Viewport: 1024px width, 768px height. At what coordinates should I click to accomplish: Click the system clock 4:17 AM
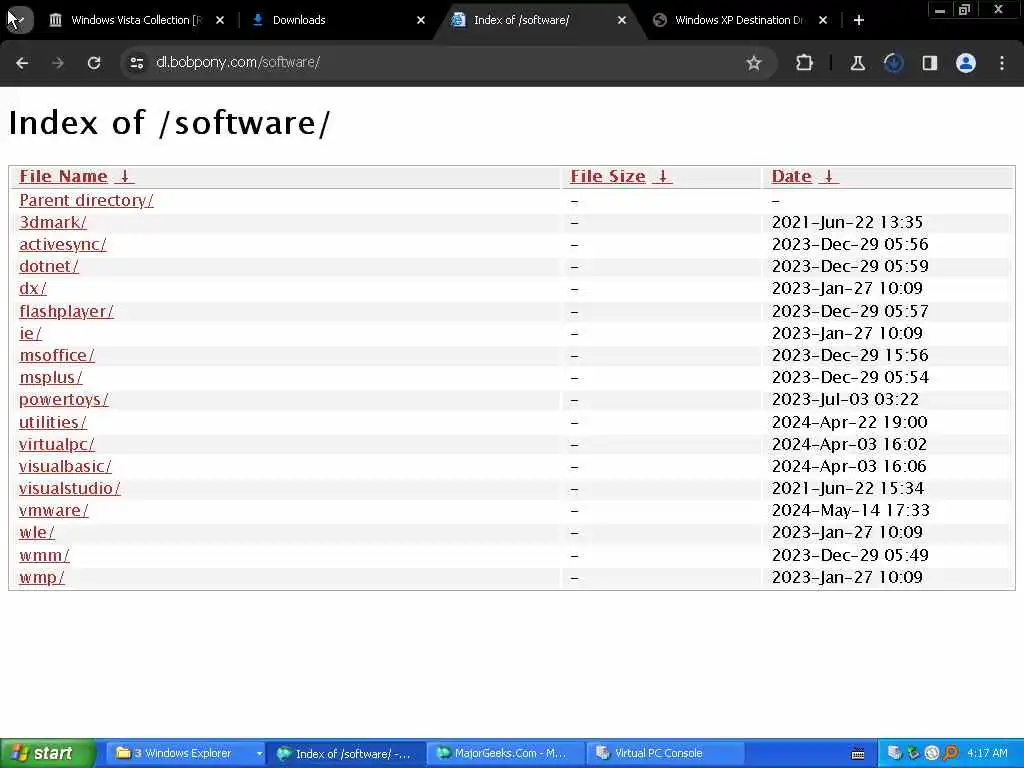pos(987,754)
